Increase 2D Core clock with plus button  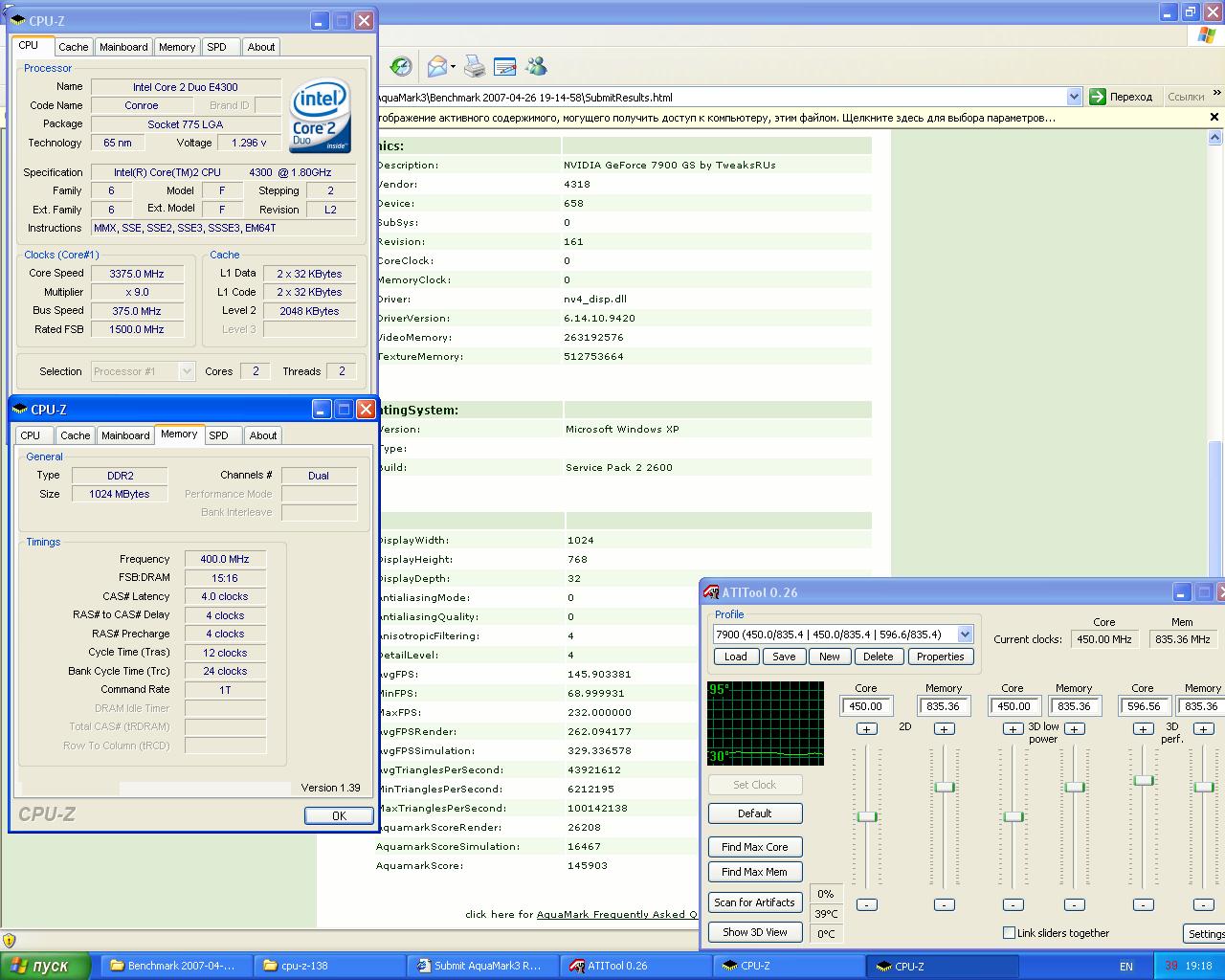(866, 729)
